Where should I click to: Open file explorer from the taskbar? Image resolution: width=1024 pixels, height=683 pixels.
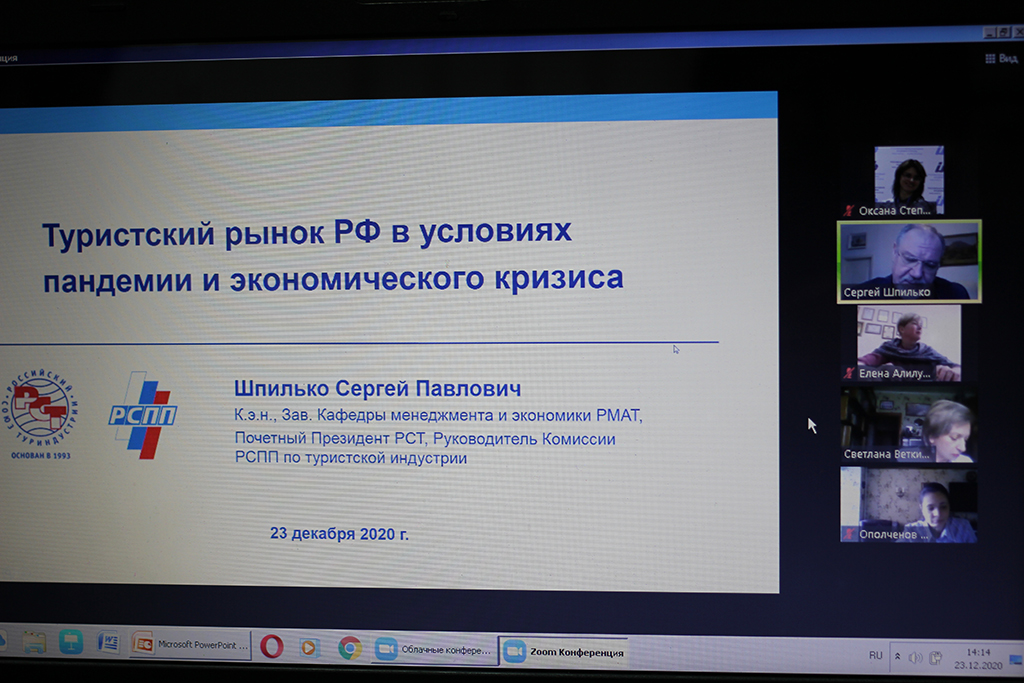33,641
